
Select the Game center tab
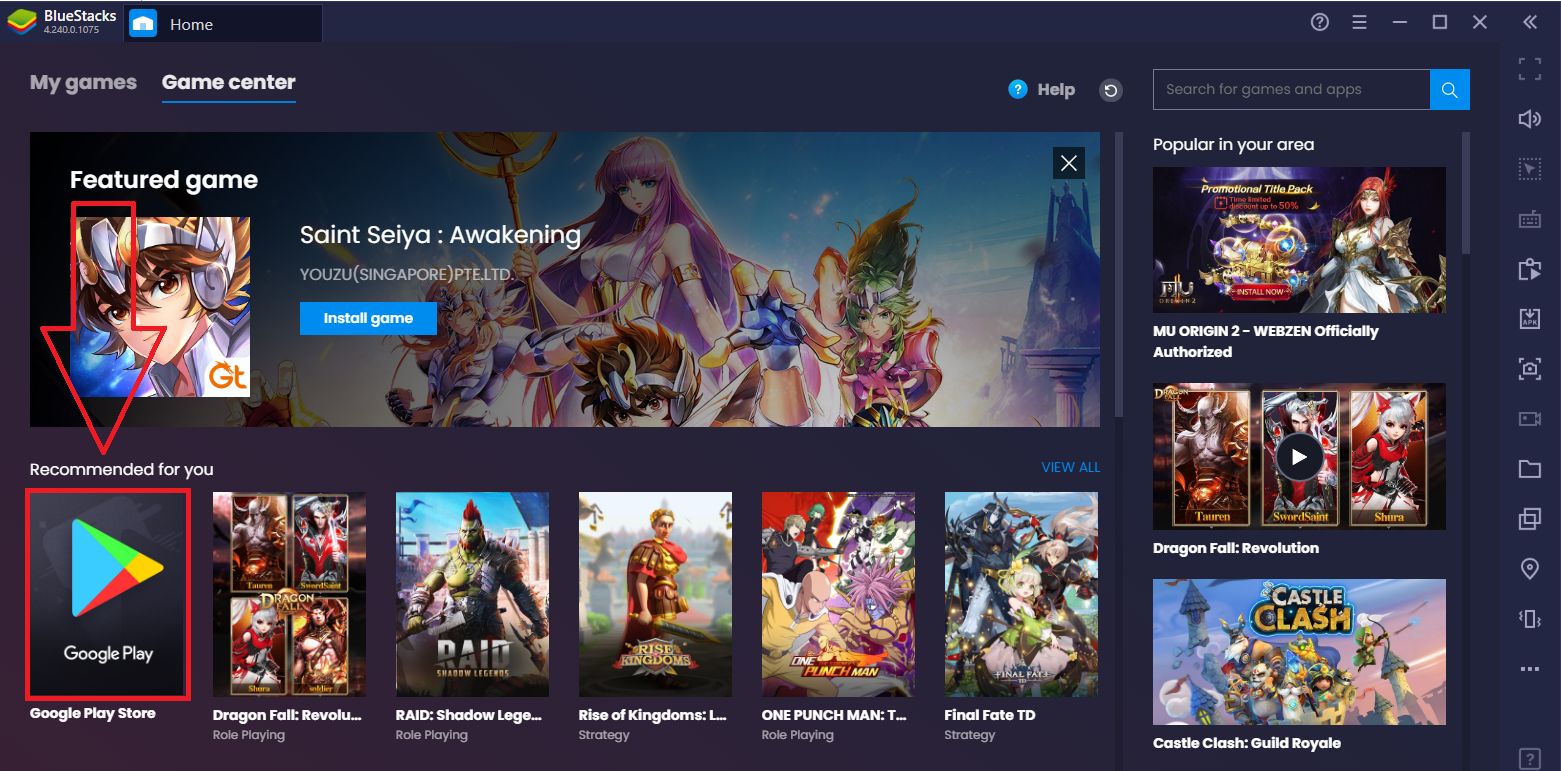tap(229, 82)
